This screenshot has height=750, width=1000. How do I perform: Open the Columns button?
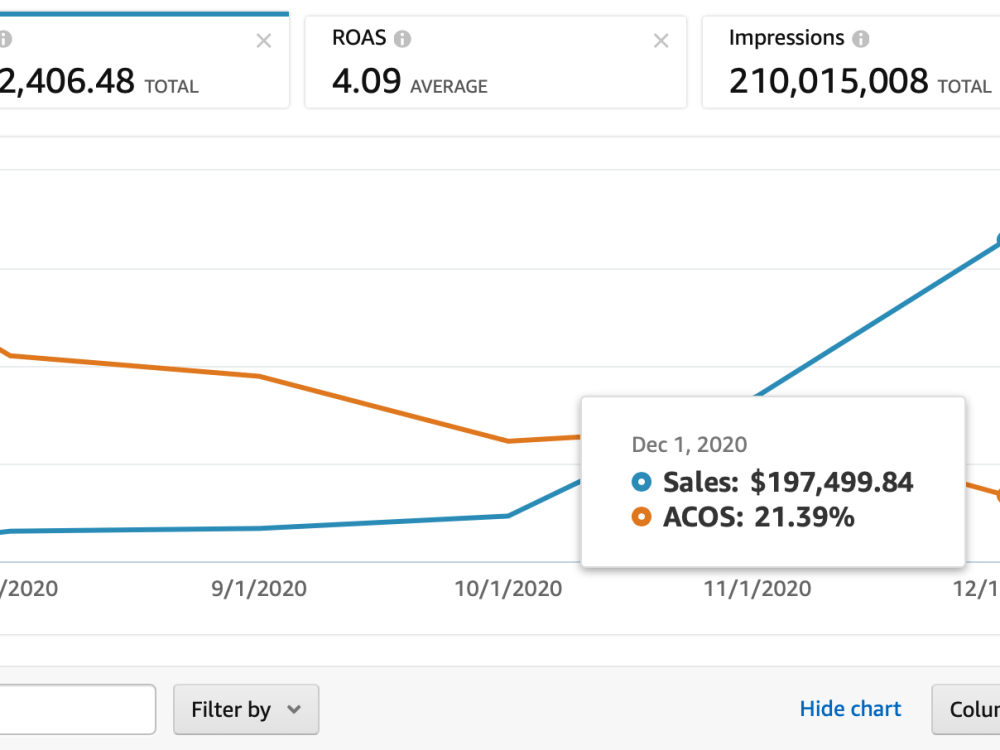click(x=966, y=709)
